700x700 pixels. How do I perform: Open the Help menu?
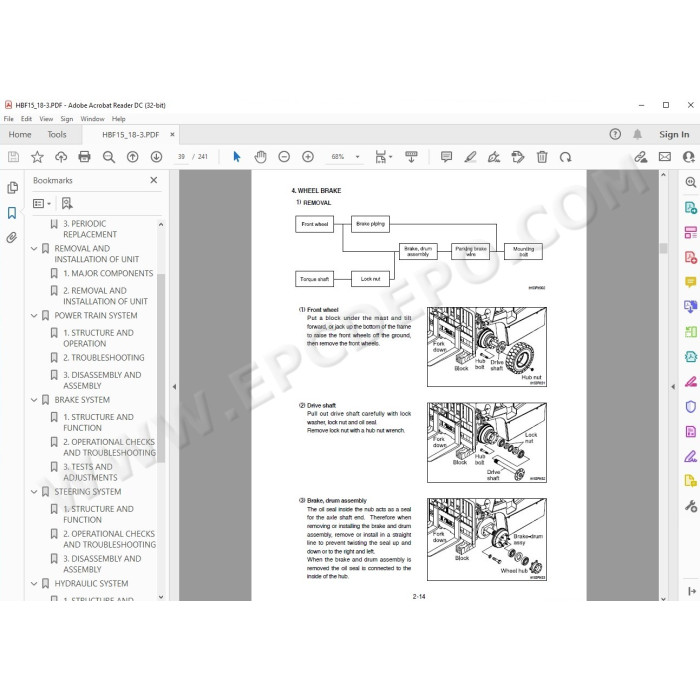tap(118, 119)
